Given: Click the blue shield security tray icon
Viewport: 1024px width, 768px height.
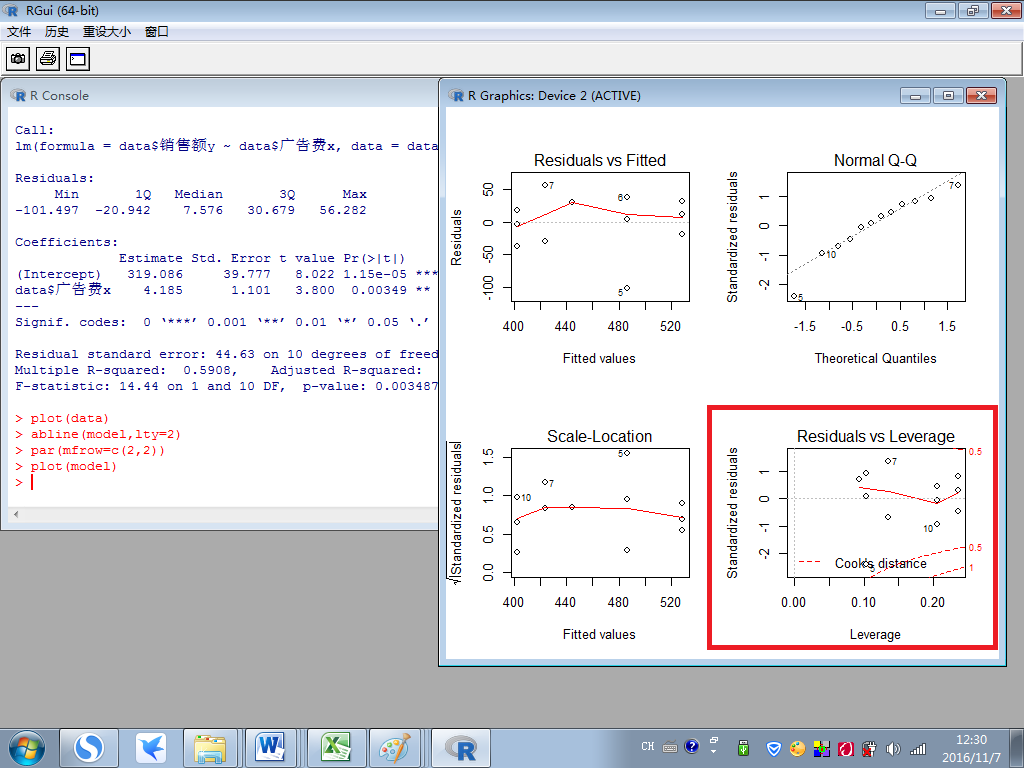Looking at the screenshot, I should 773,748.
